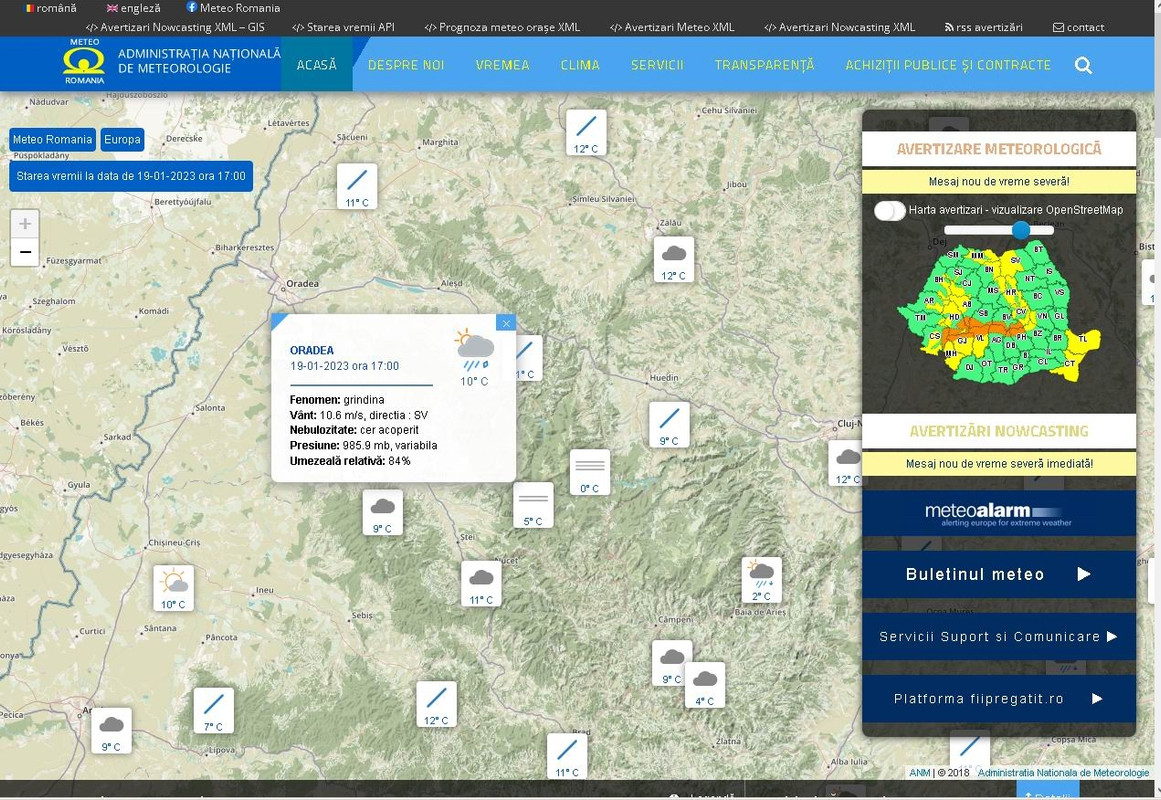Open Avertizari Nowcasting XML – GIS link
This screenshot has height=800, width=1161.
(x=175, y=27)
